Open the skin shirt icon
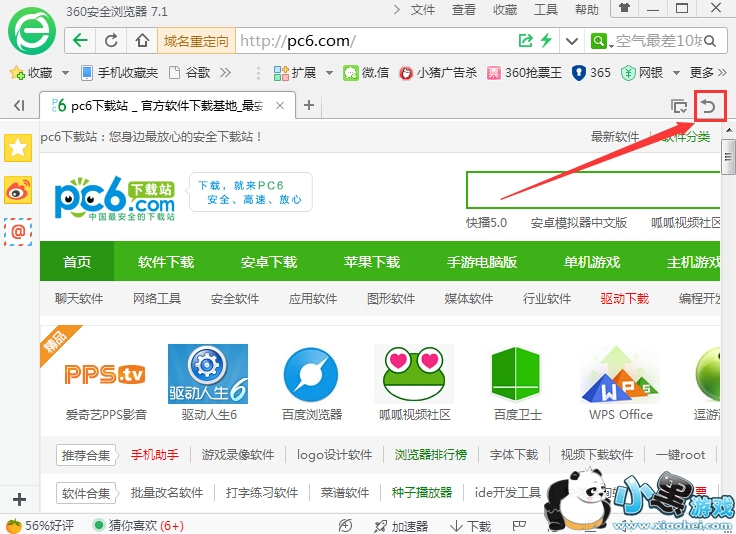736x534 pixels. coord(625,8)
